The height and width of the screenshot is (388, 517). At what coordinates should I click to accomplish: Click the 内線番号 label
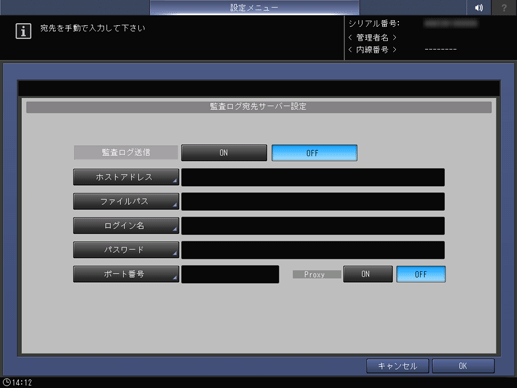click(x=372, y=50)
